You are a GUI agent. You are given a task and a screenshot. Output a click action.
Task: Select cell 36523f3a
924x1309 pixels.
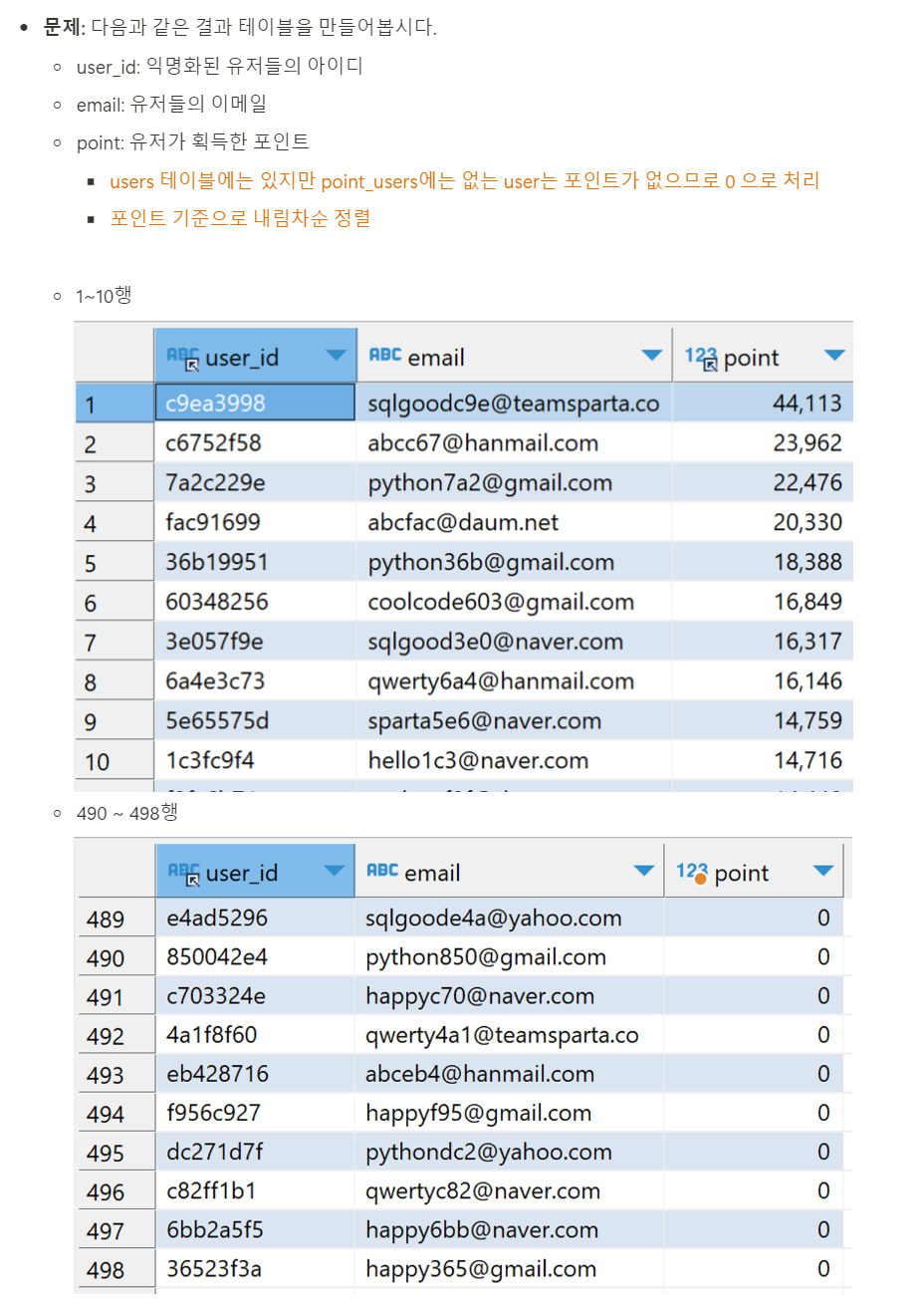(255, 1268)
